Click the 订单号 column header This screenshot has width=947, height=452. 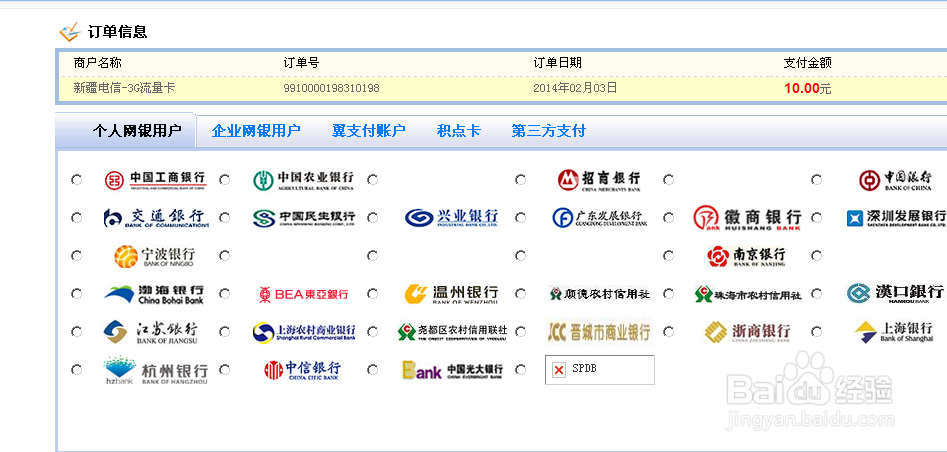301,63
